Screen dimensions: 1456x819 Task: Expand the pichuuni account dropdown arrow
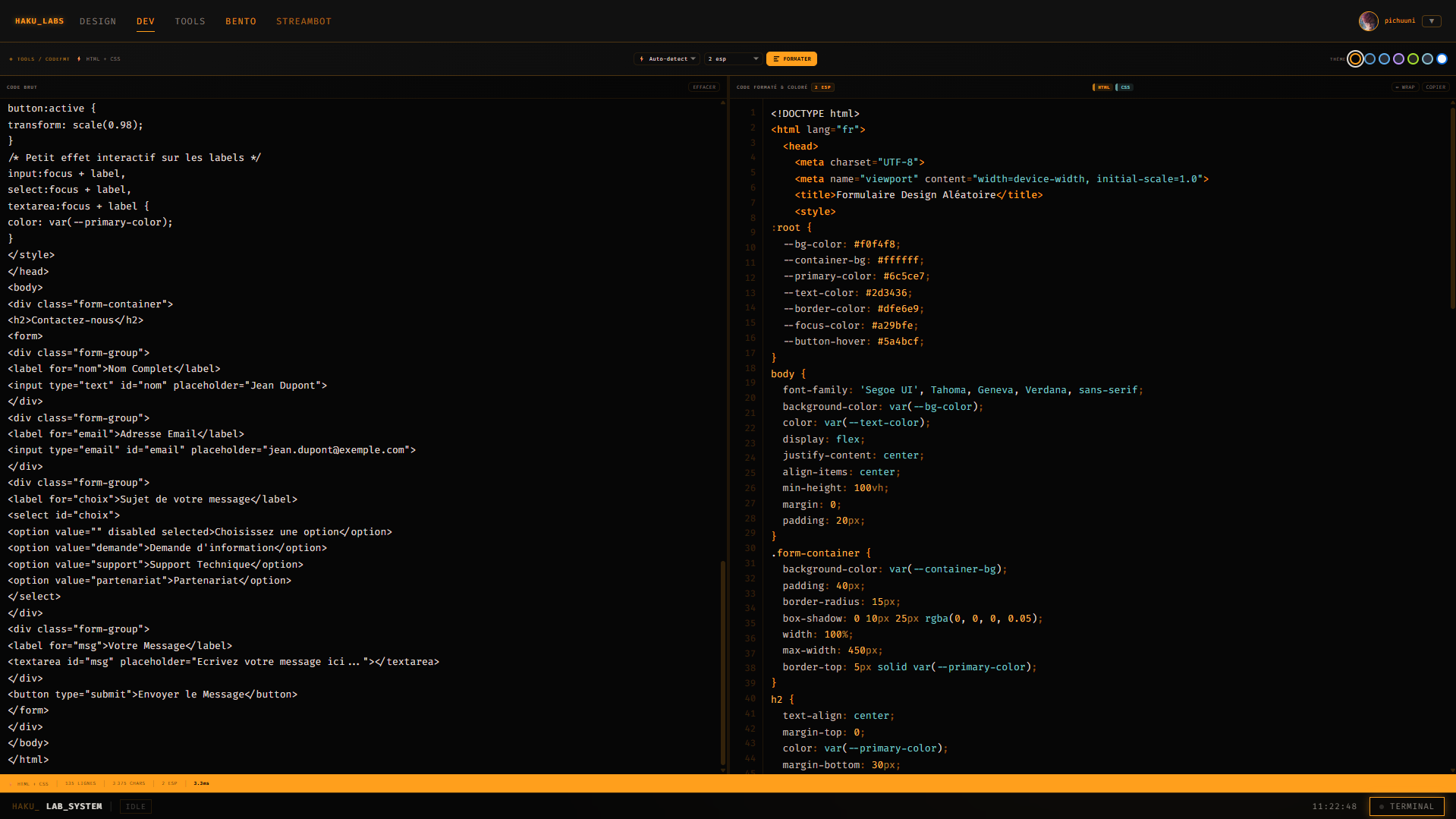pos(1432,20)
